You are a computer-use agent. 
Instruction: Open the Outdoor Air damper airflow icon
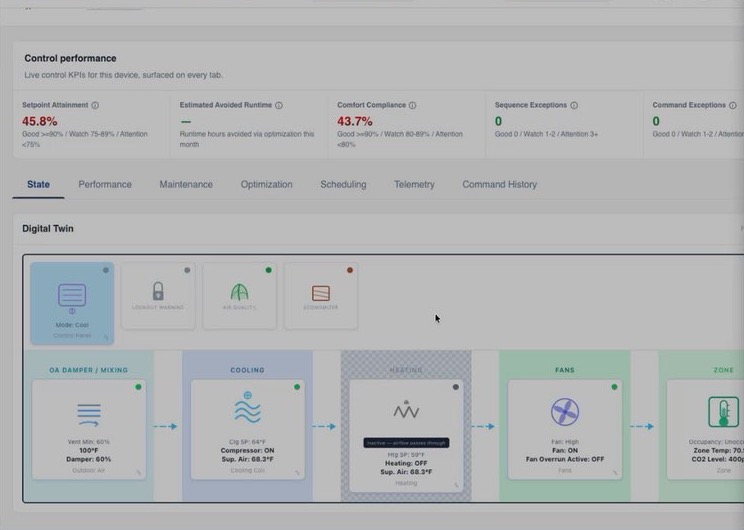coord(89,415)
